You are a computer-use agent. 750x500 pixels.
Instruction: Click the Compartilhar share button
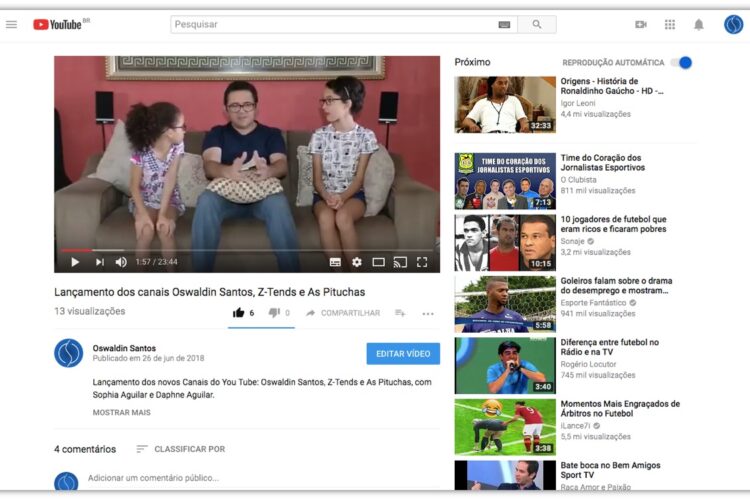point(343,313)
